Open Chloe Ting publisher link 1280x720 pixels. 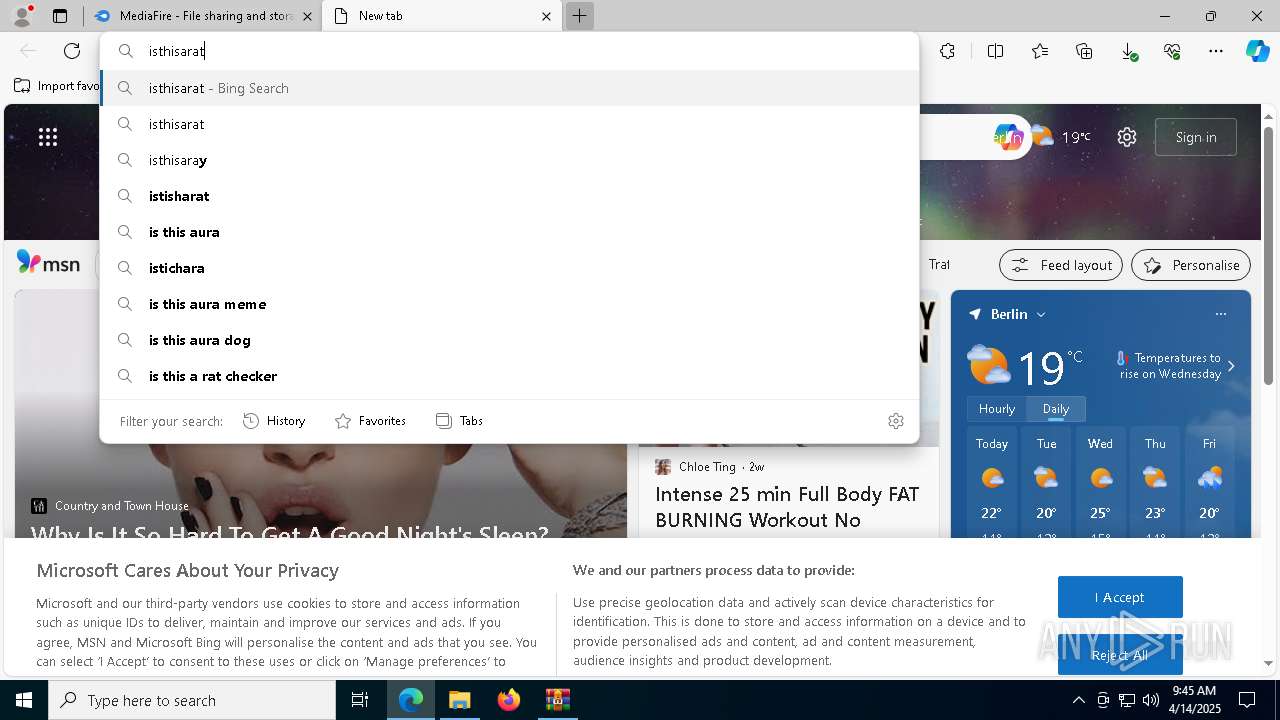point(707,467)
